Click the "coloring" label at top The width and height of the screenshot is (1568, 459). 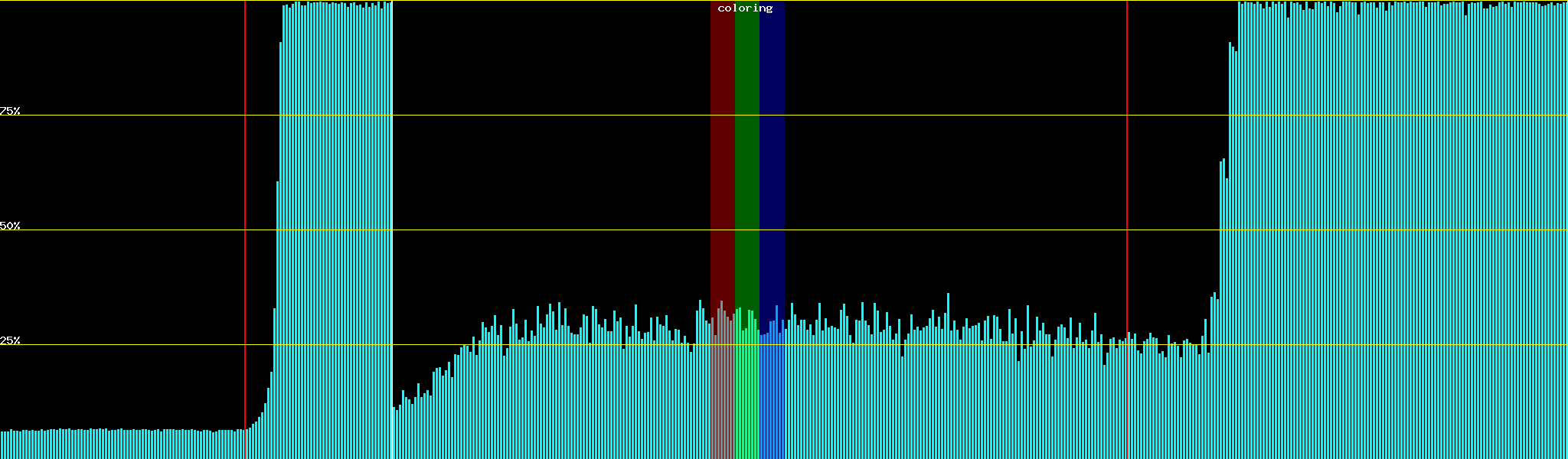pyautogui.click(x=745, y=8)
